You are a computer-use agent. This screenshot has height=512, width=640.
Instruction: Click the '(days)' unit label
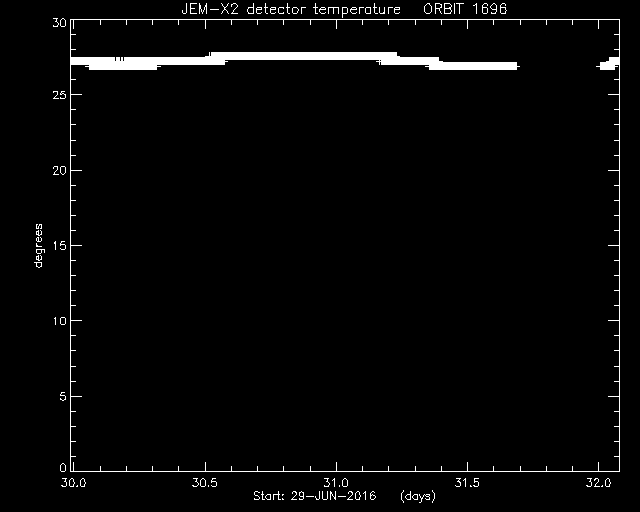(x=418, y=496)
